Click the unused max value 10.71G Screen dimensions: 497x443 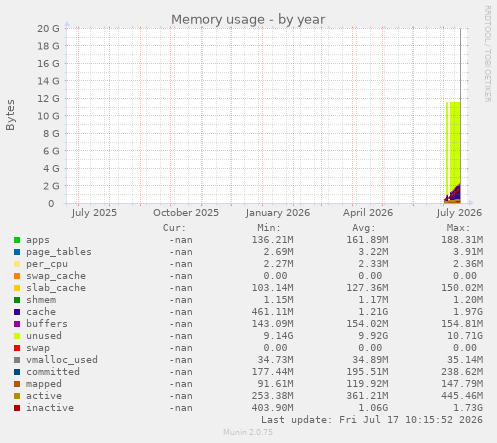[x=465, y=336]
